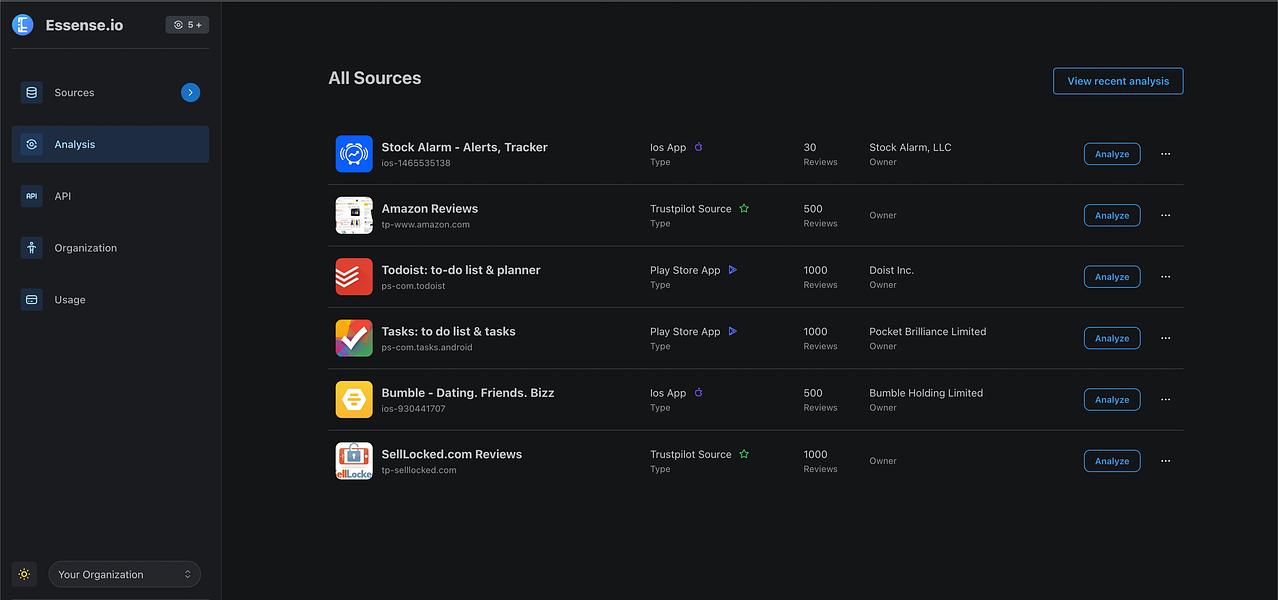Click the API icon in sidebar
The height and width of the screenshot is (600, 1278).
pyautogui.click(x=32, y=196)
